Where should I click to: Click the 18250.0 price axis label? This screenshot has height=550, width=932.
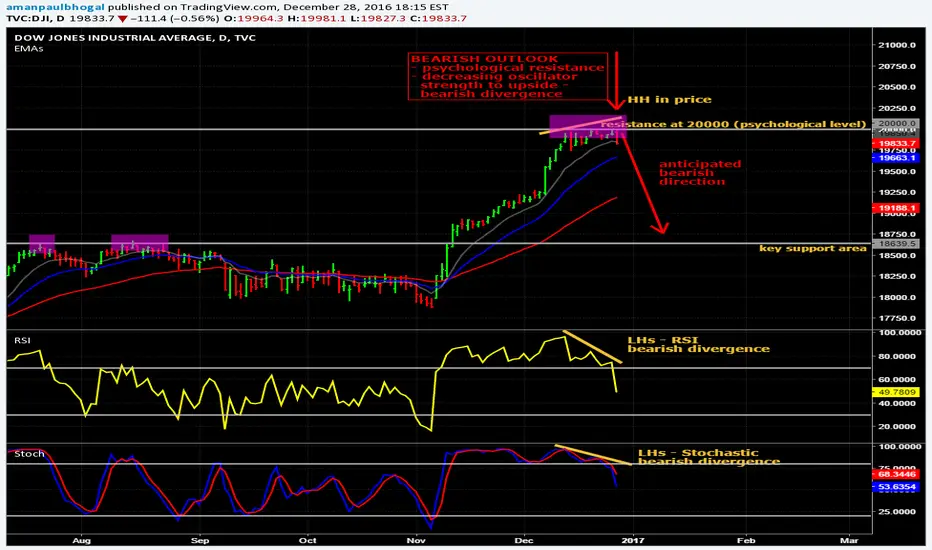(897, 276)
